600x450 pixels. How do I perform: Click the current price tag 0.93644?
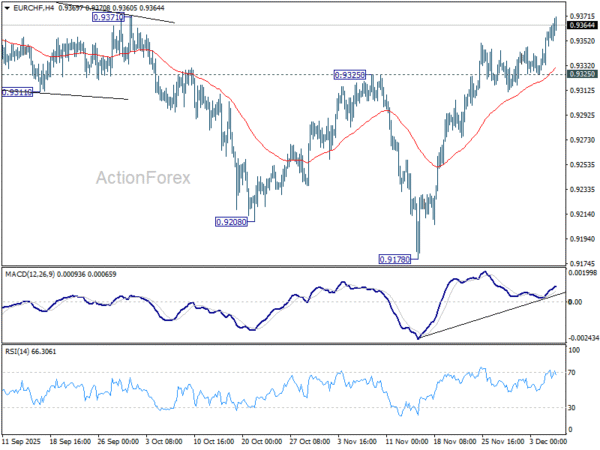[x=582, y=25]
